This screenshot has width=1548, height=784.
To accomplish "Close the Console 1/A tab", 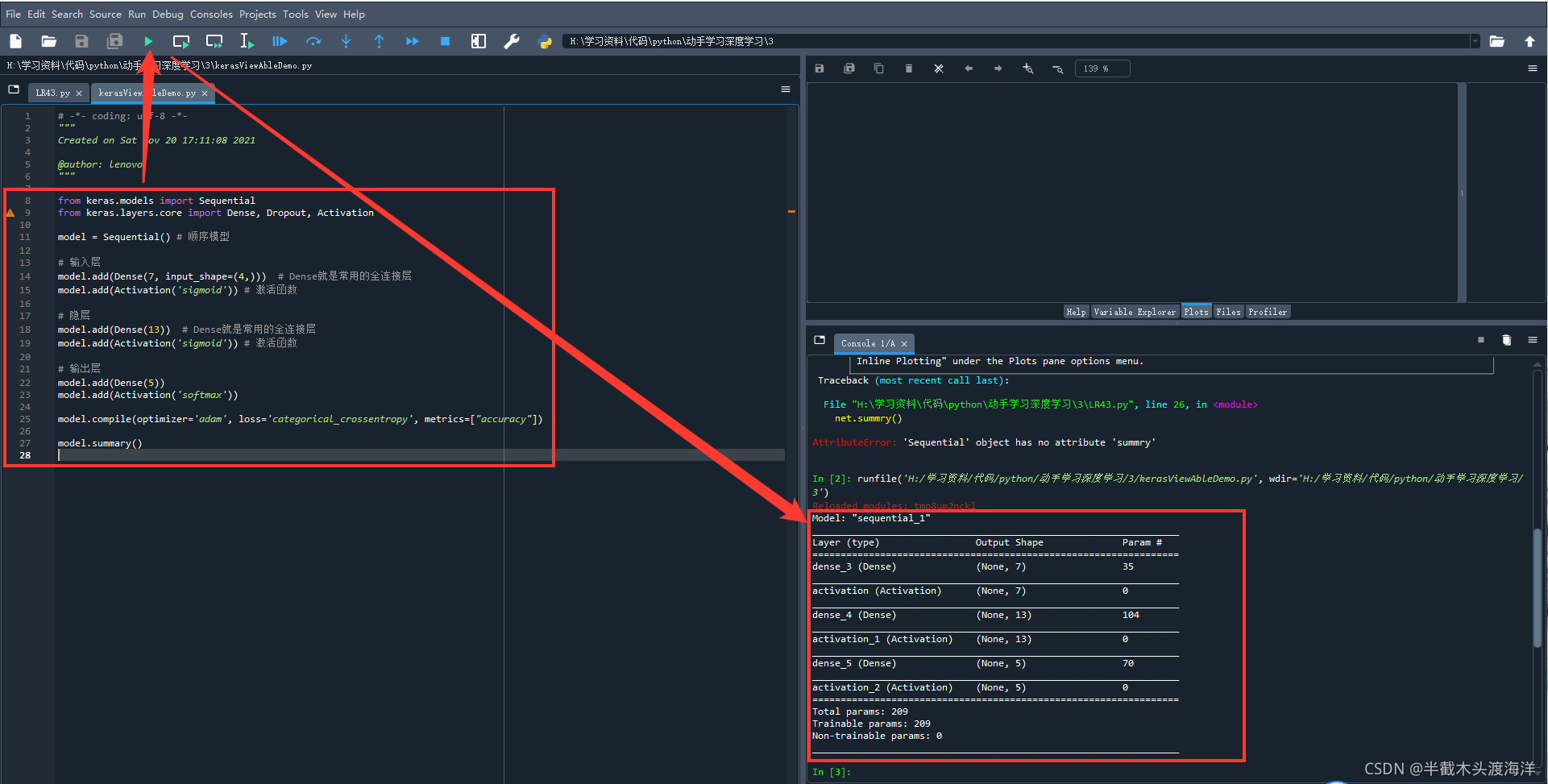I will (x=904, y=344).
